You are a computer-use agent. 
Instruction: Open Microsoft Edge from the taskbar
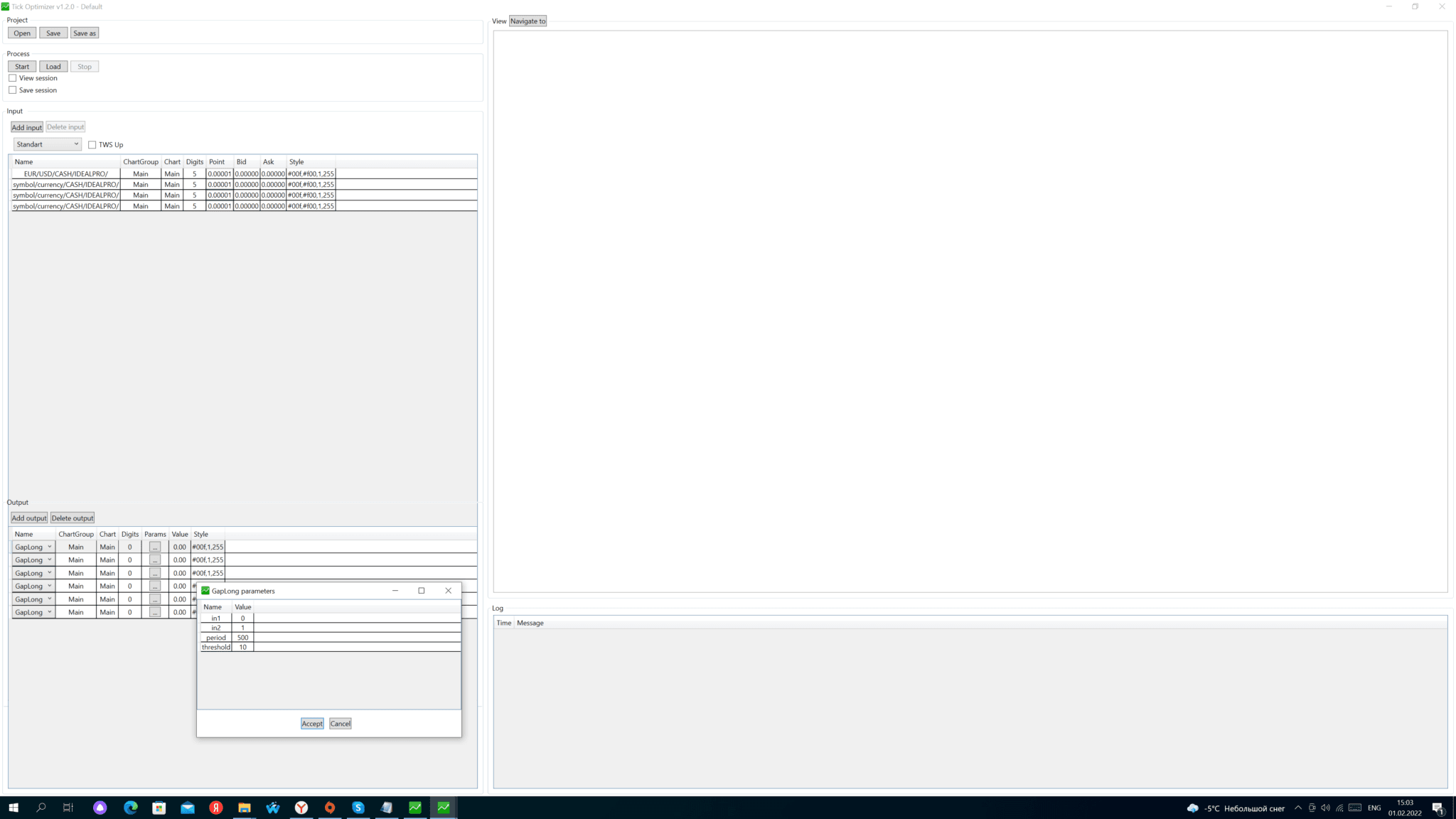pyautogui.click(x=131, y=808)
